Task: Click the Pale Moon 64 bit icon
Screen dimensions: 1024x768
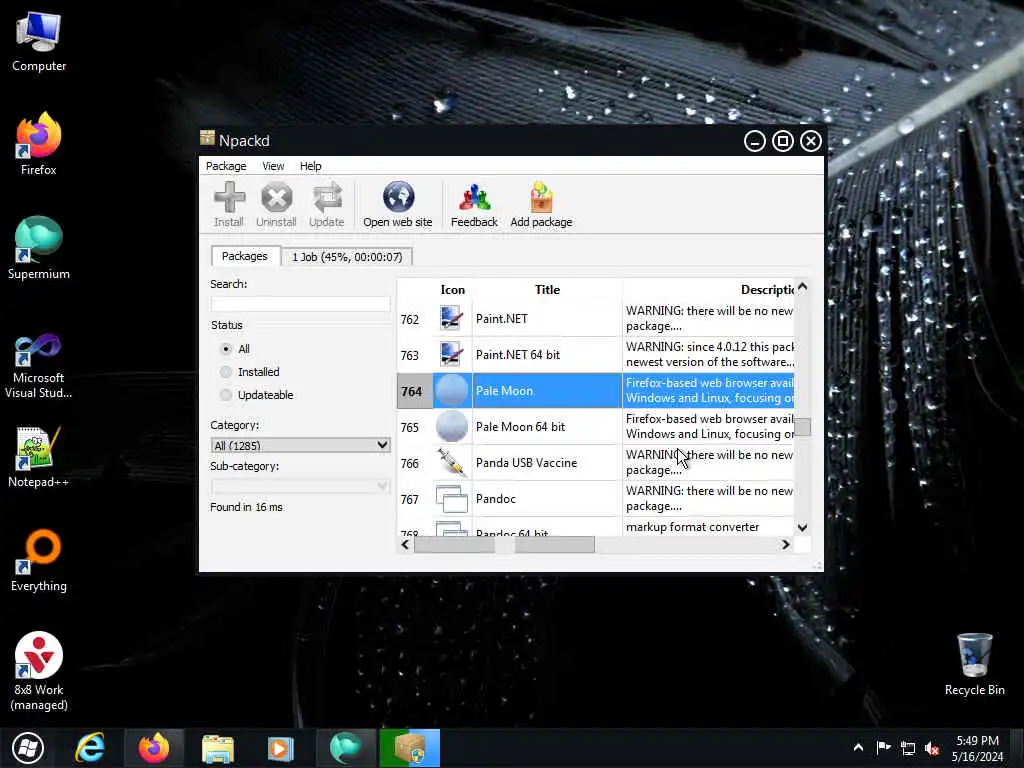Action: (452, 426)
